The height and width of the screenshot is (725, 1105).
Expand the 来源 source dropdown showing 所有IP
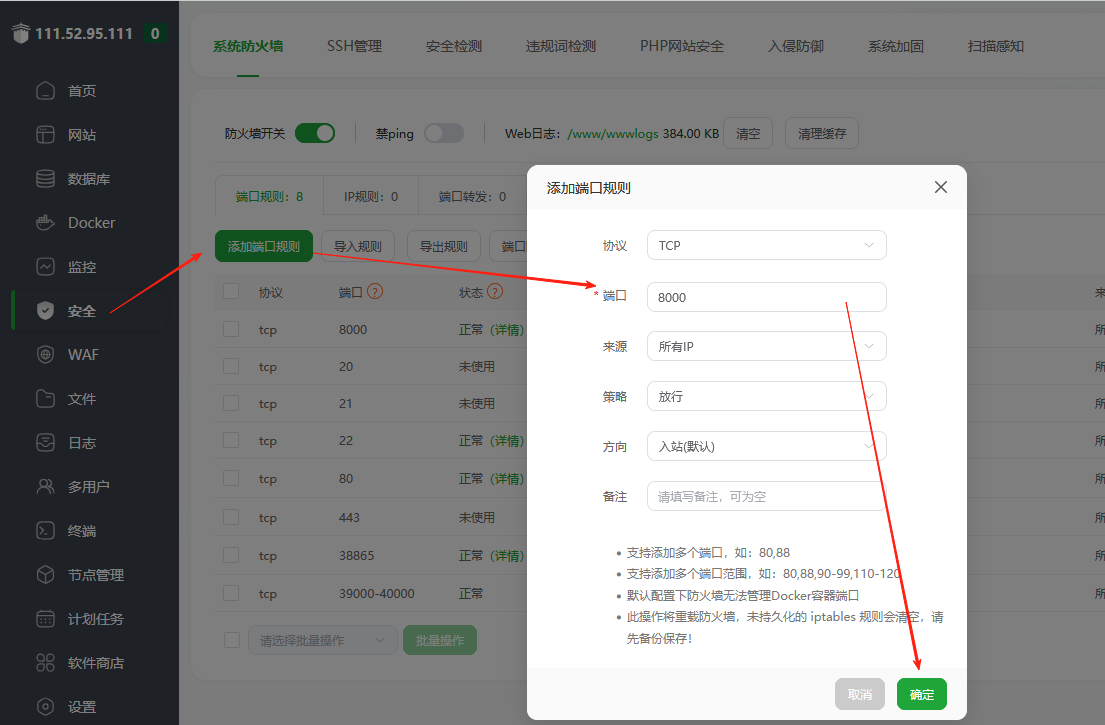click(x=766, y=345)
